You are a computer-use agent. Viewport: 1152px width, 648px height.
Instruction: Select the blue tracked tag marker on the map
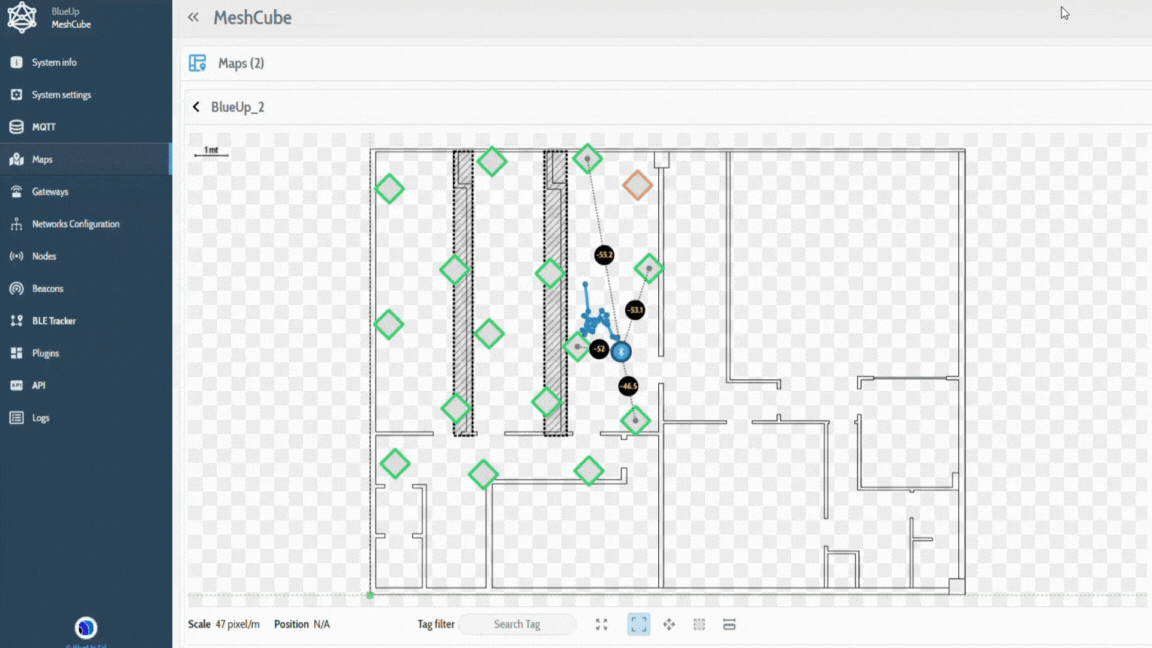[622, 351]
